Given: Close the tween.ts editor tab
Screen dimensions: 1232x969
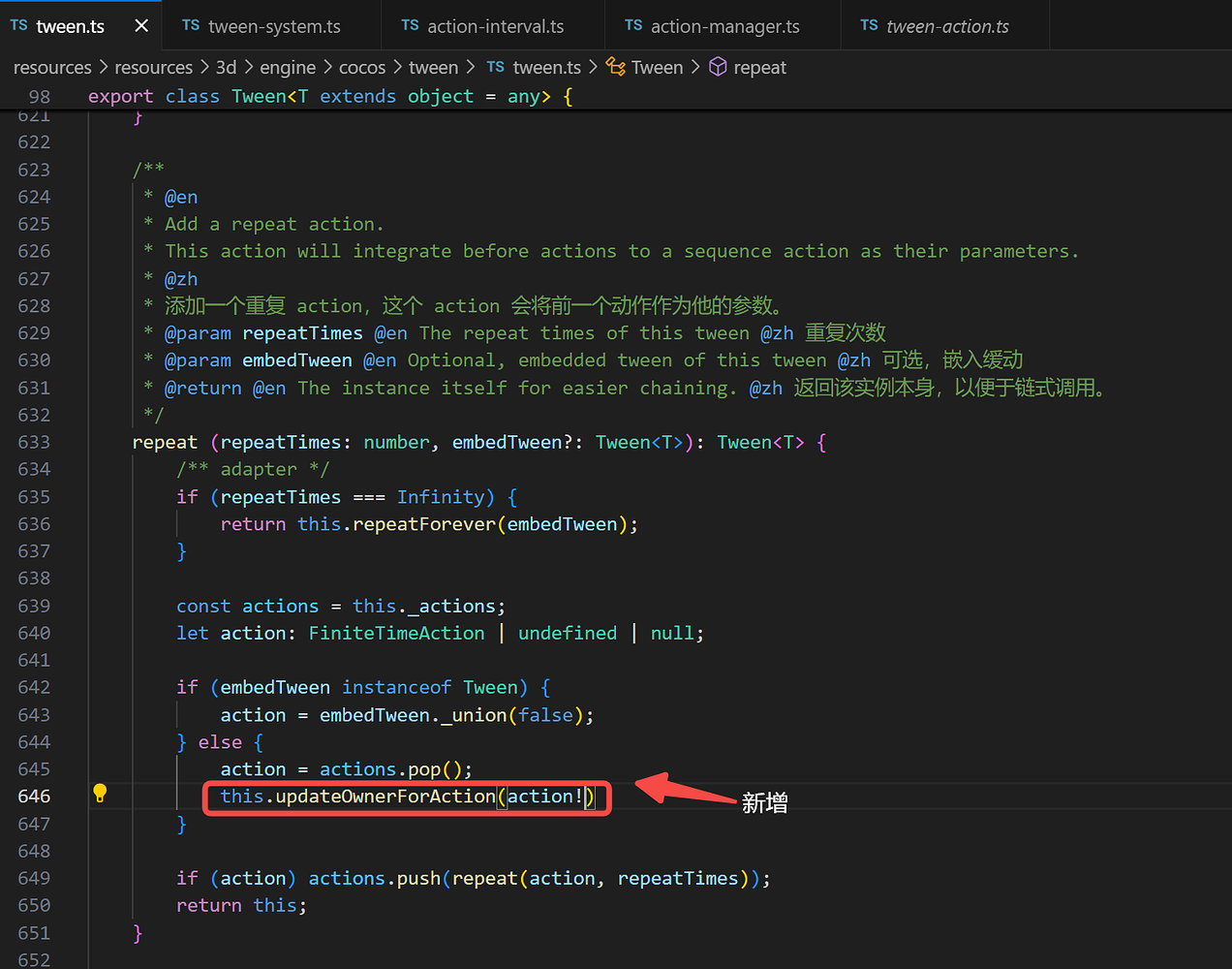Looking at the screenshot, I should (141, 26).
